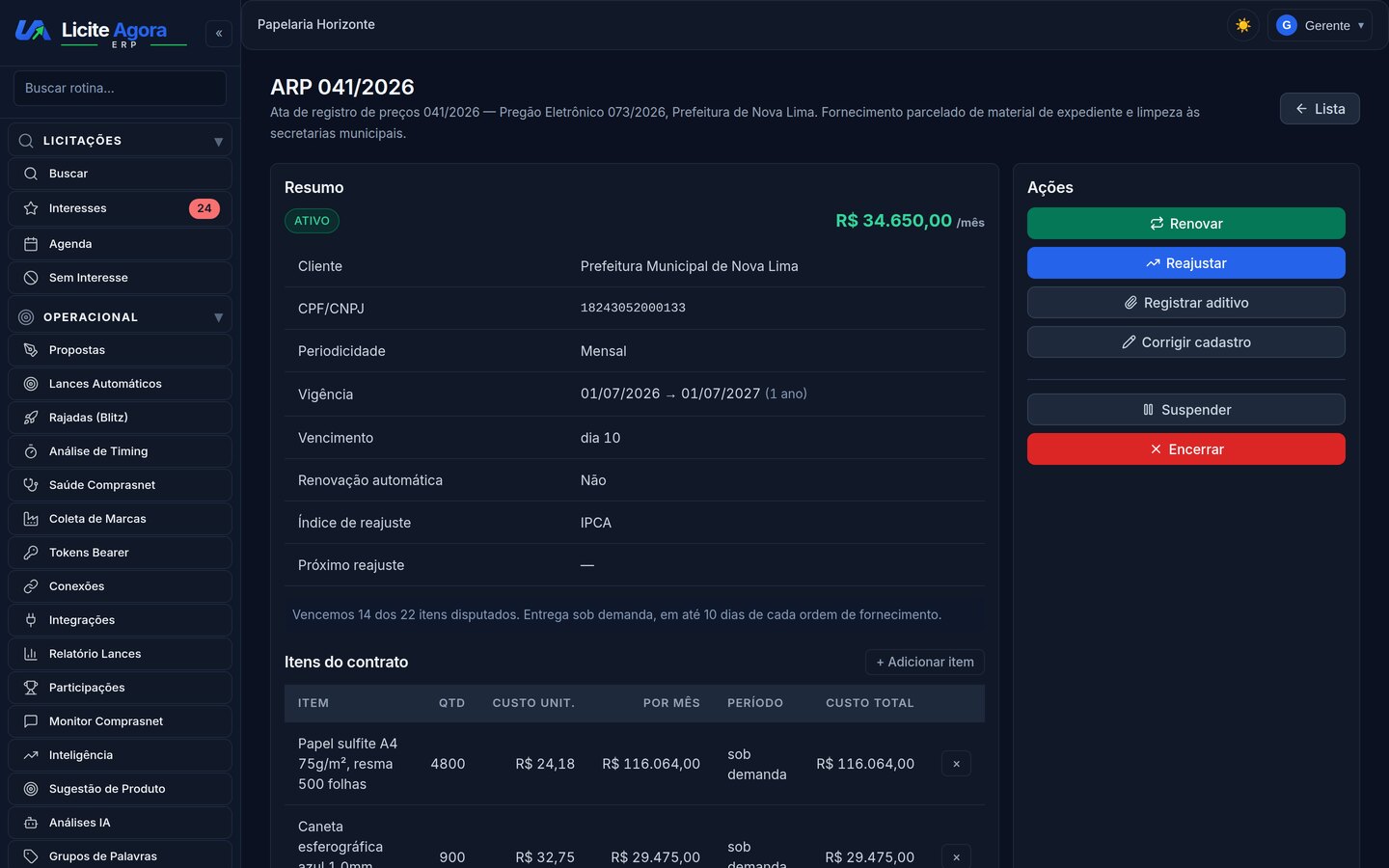Click the Relatório Lances bar chart icon
This screenshot has height=868, width=1389.
click(x=31, y=654)
